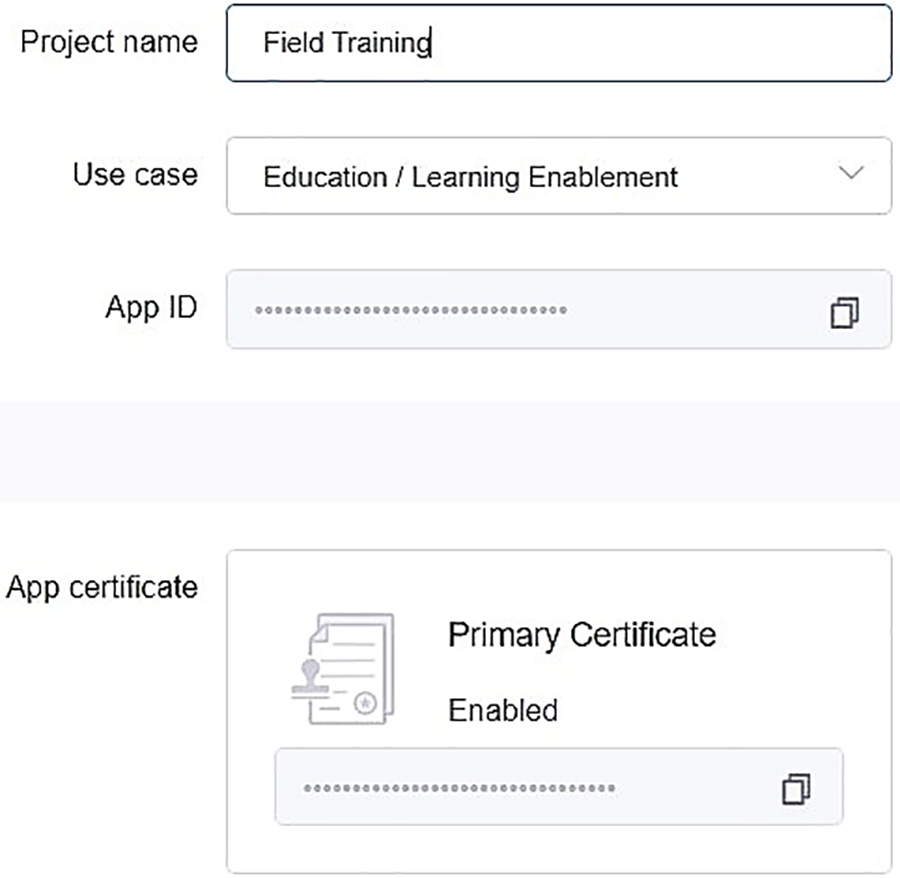Expand the Use case chevron arrow
900x878 pixels.
coord(851,173)
